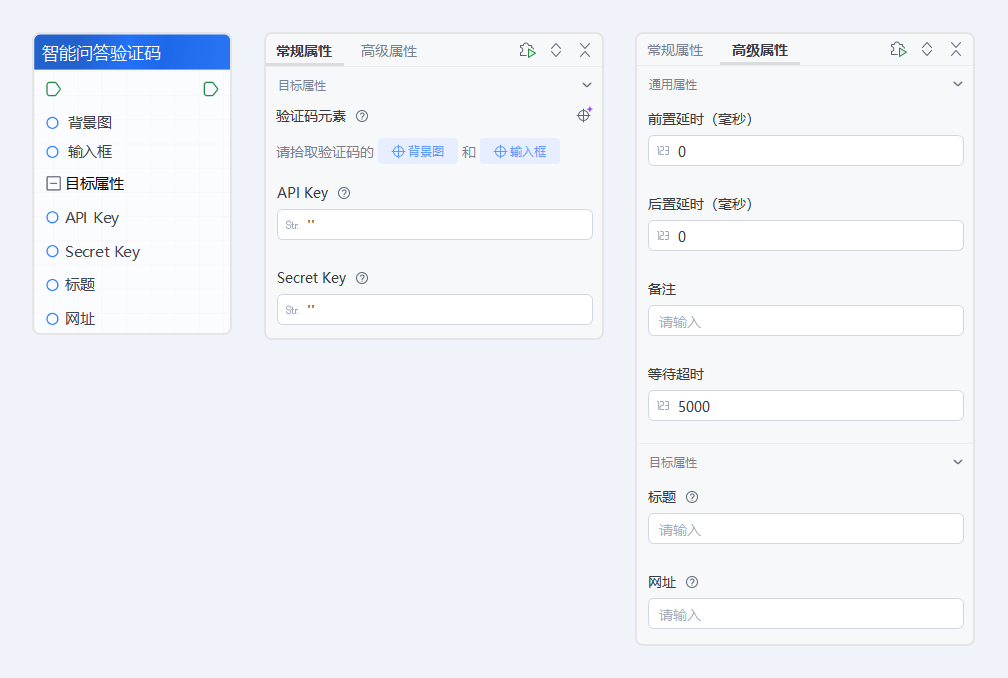Run the node test from 常规属性 panel header

[x=527, y=49]
